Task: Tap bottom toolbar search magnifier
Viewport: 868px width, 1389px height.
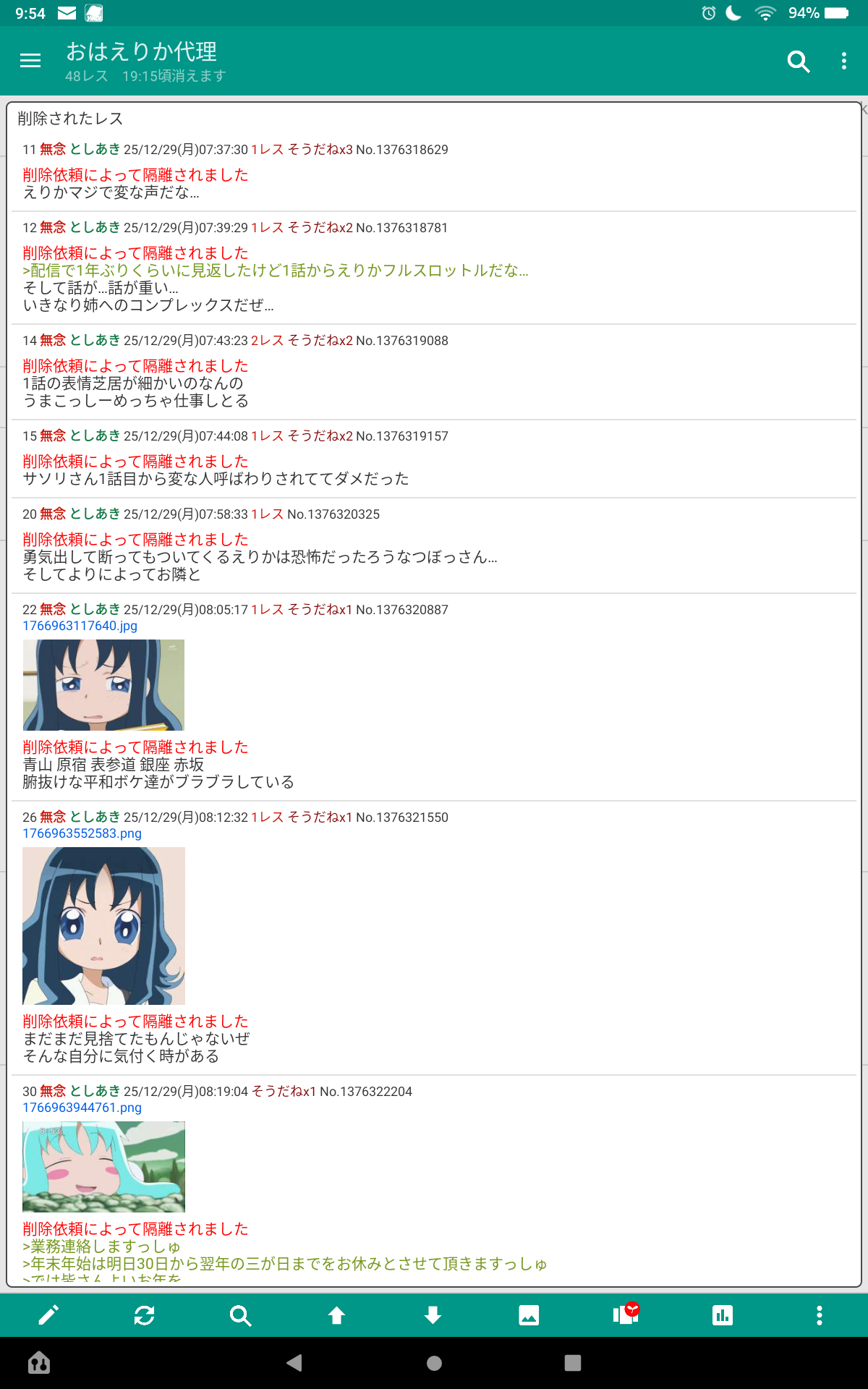Action: (240, 1315)
